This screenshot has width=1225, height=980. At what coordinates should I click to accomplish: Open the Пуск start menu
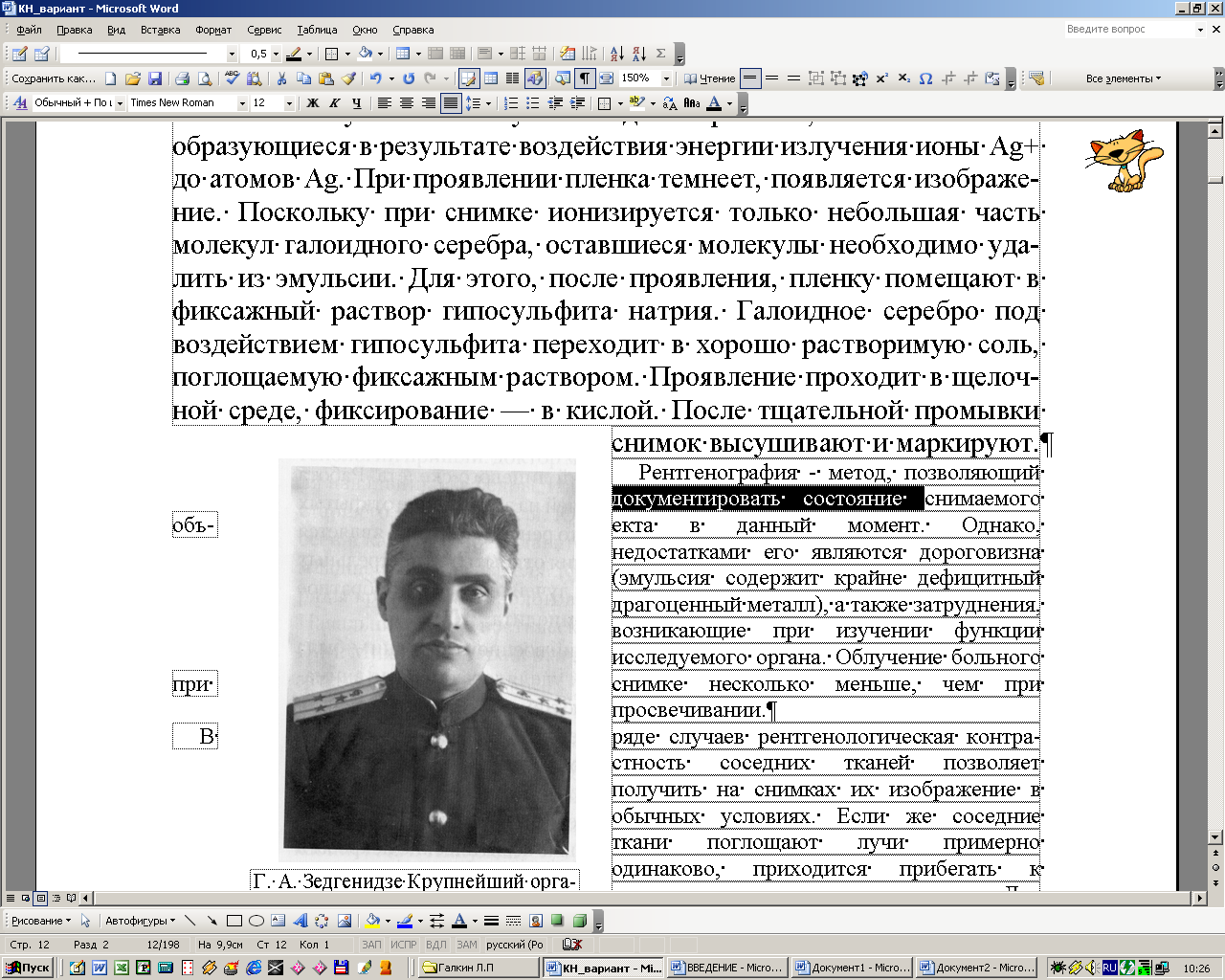click(28, 968)
